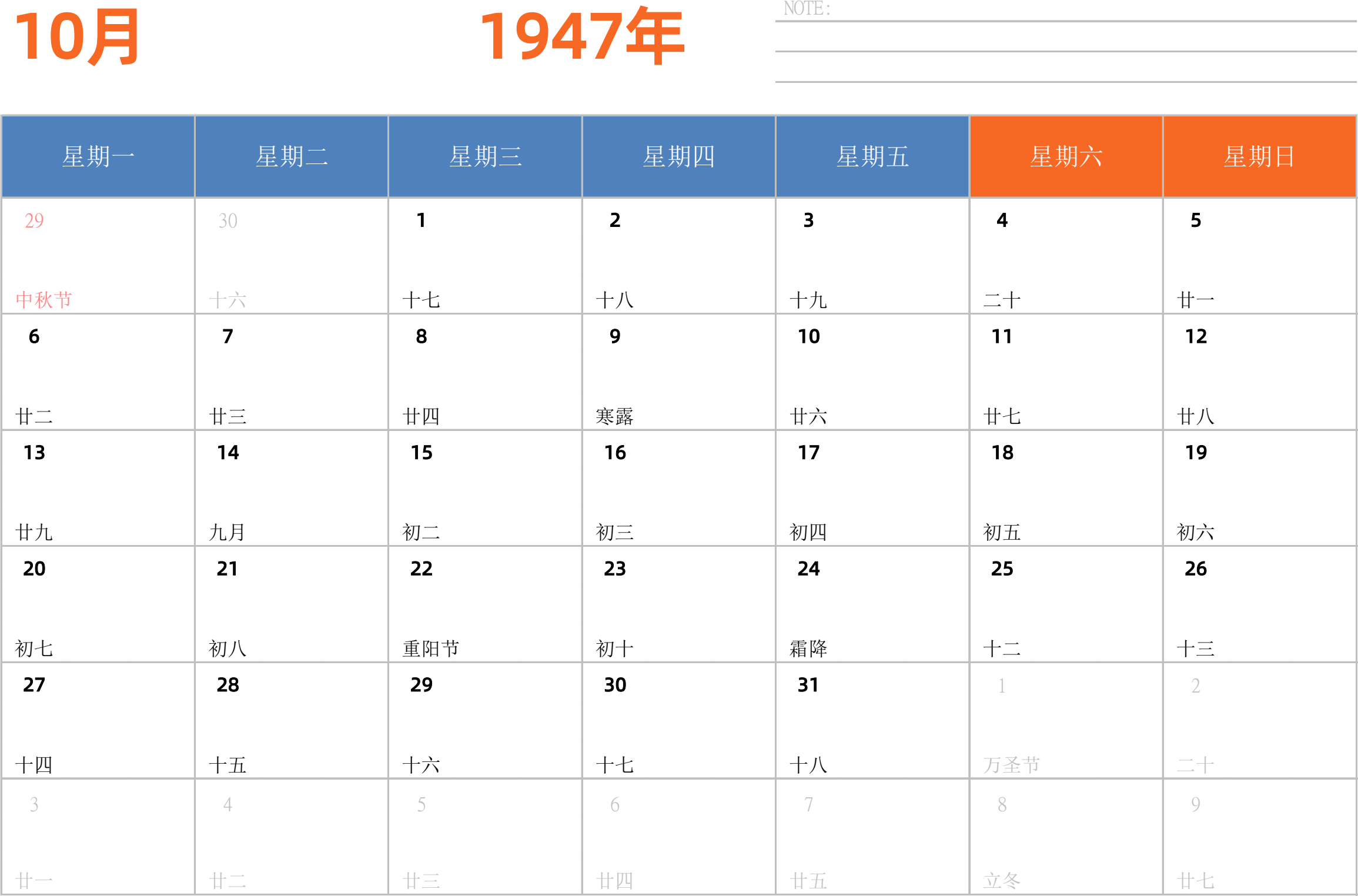Select the 星期四 column header
This screenshot has width=1358, height=896.
coord(678,156)
